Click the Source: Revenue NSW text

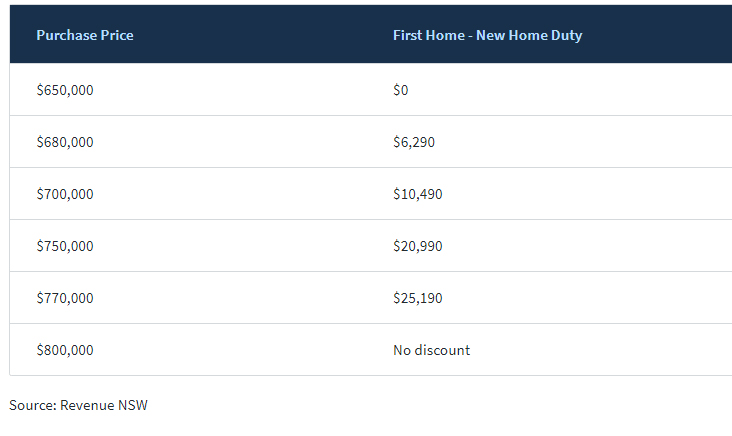[x=79, y=405]
